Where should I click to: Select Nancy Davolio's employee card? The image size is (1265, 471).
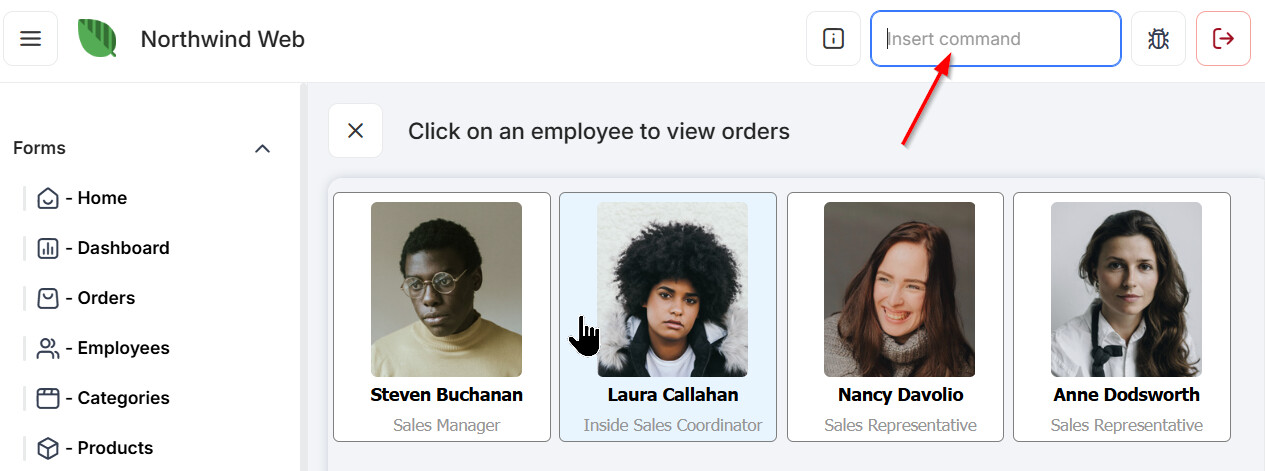click(900, 316)
